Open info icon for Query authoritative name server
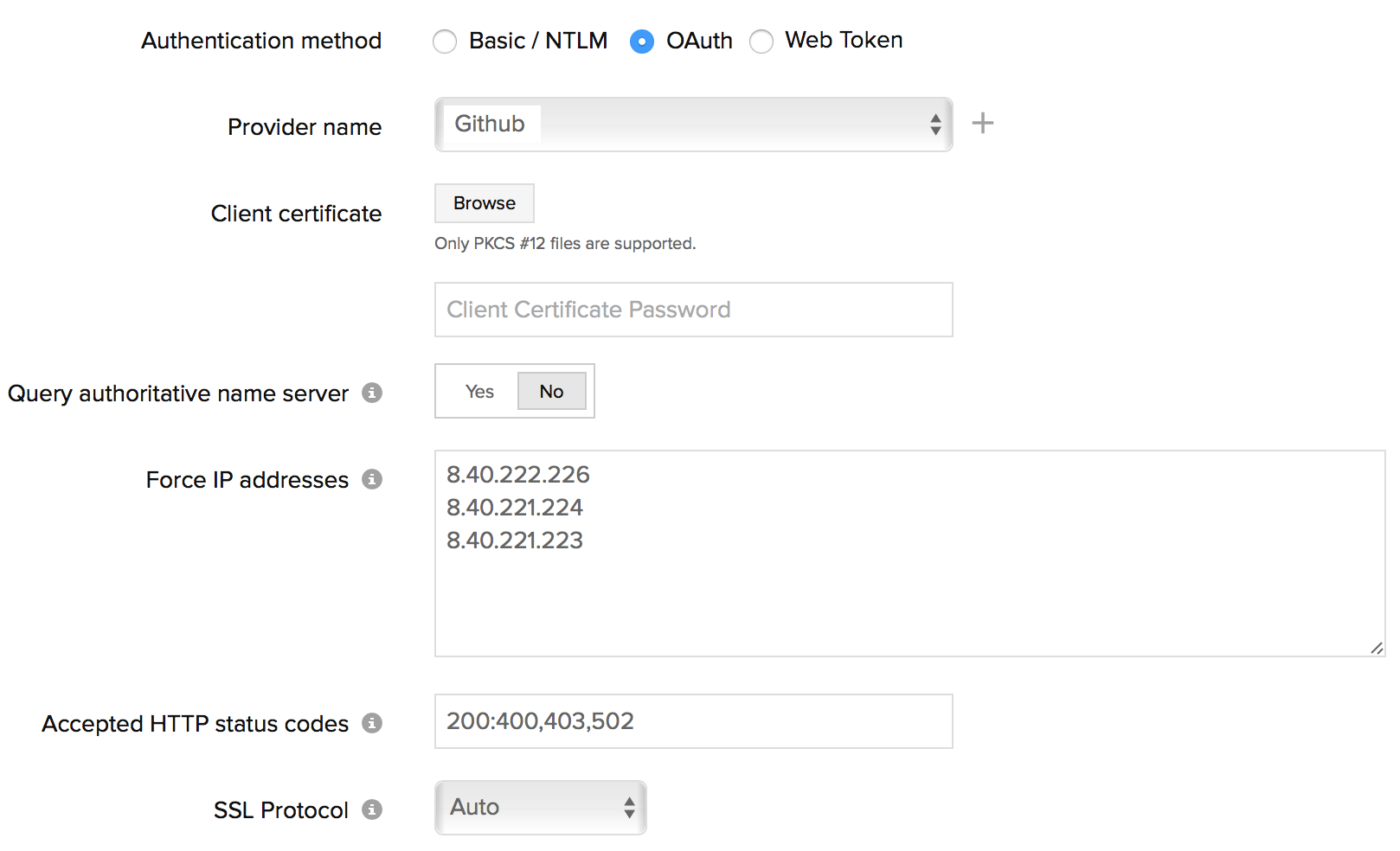Viewport: 1400px width, 851px height. (372, 393)
